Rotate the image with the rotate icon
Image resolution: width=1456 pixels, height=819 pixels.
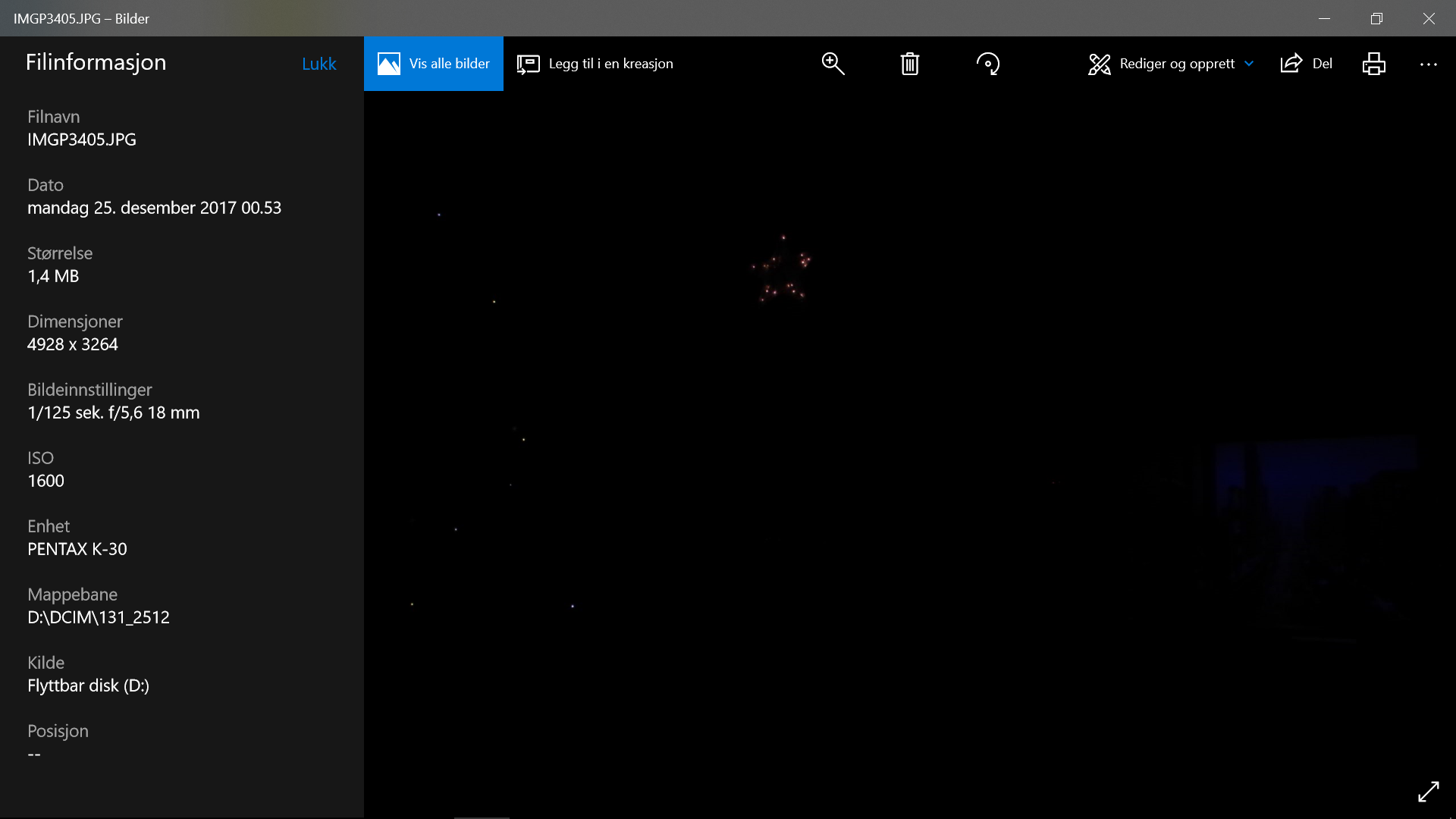[987, 64]
